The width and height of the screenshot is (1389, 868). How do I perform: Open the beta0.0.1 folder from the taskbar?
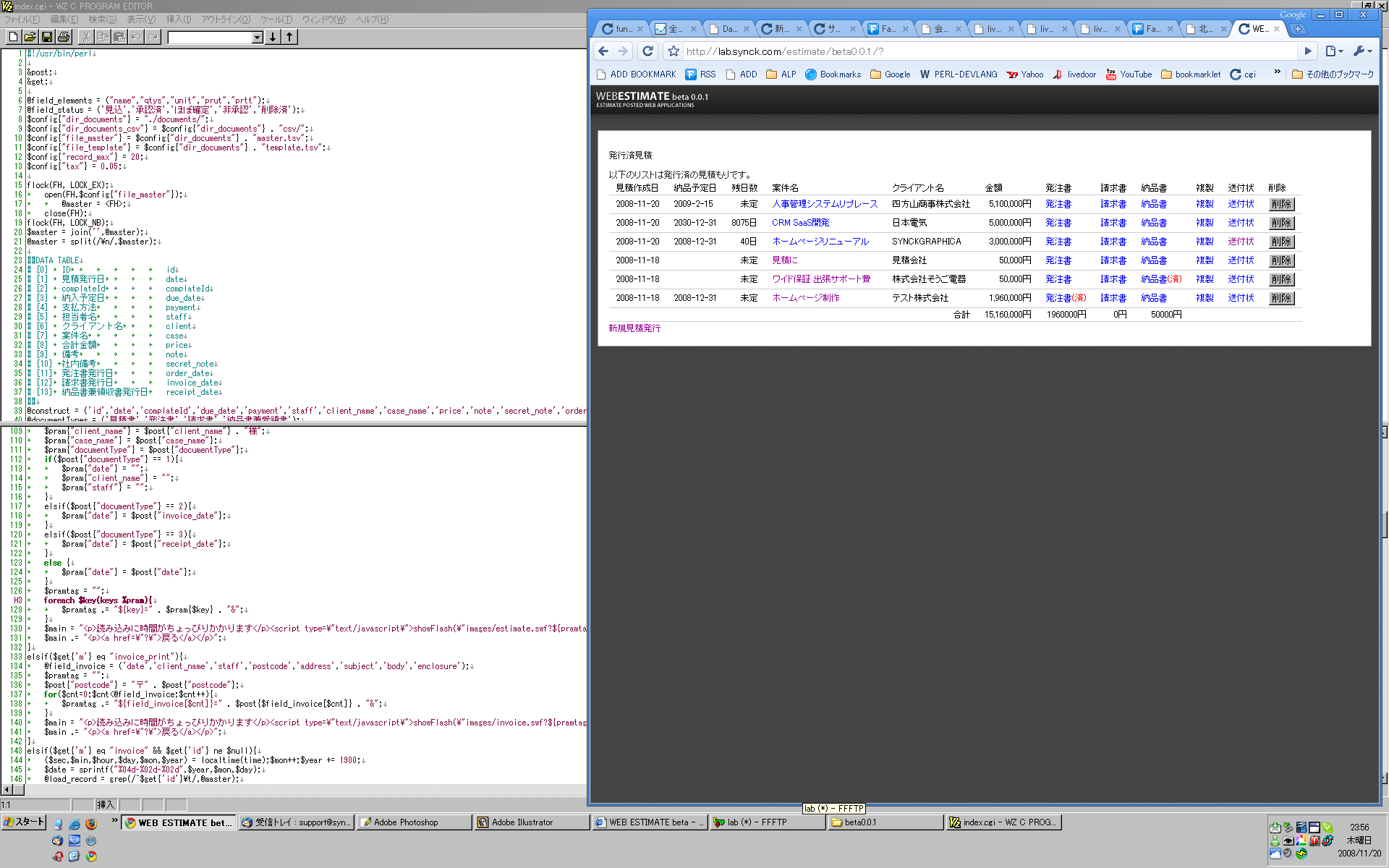tap(885, 822)
